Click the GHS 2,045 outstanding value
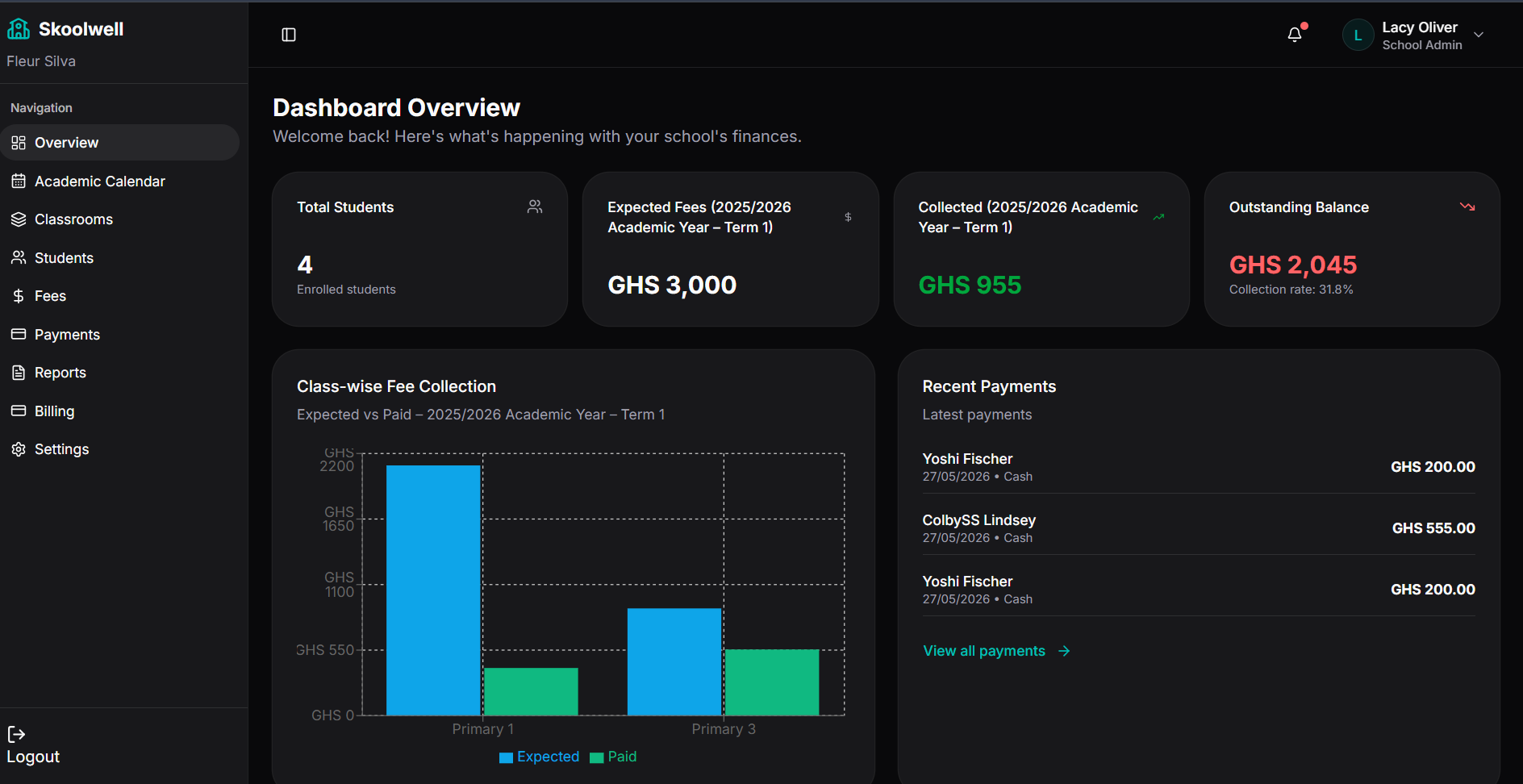Screen dimensions: 1523x784 click(x=1293, y=265)
